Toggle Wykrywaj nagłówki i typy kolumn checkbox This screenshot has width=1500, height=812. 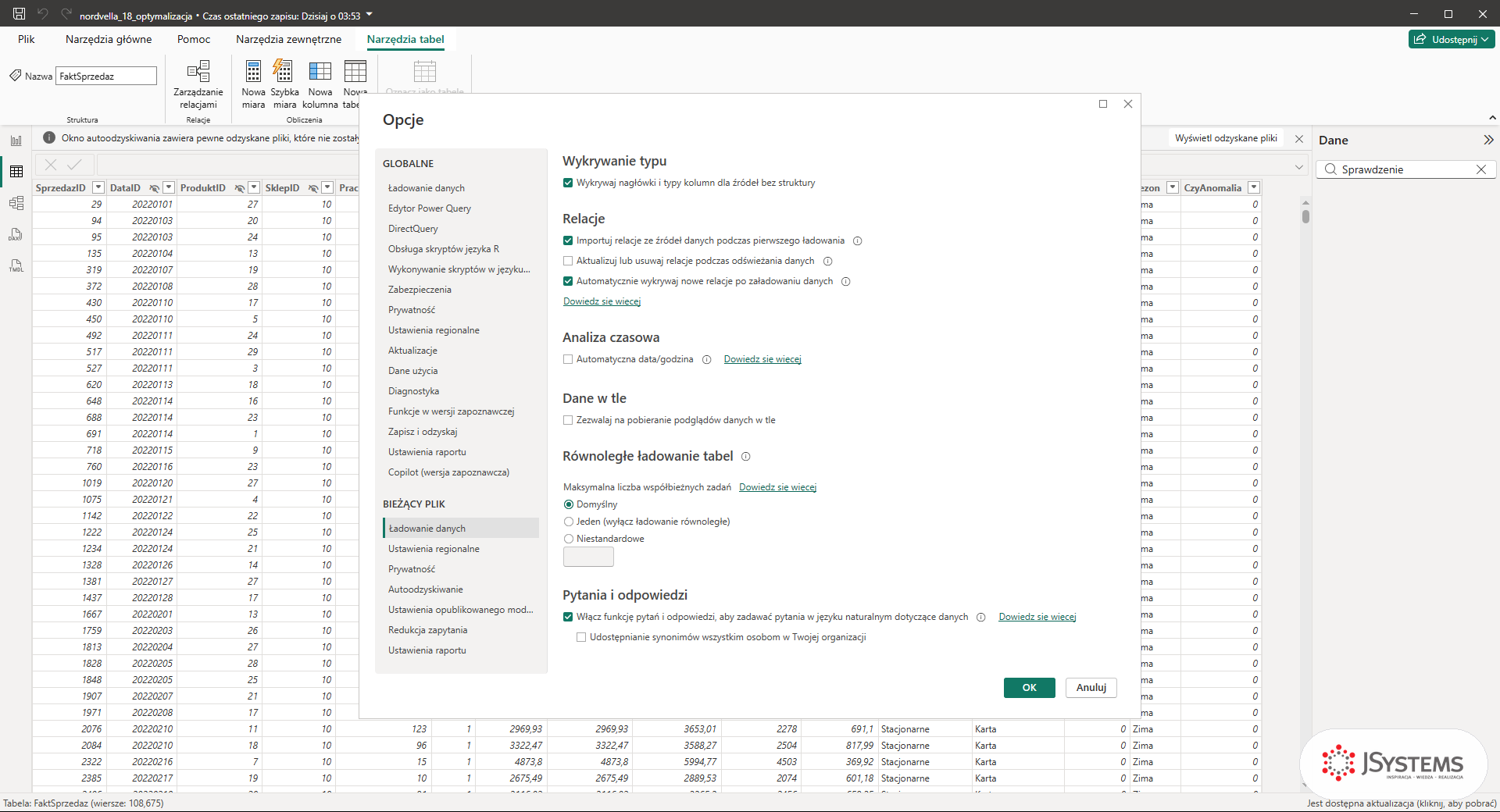568,183
